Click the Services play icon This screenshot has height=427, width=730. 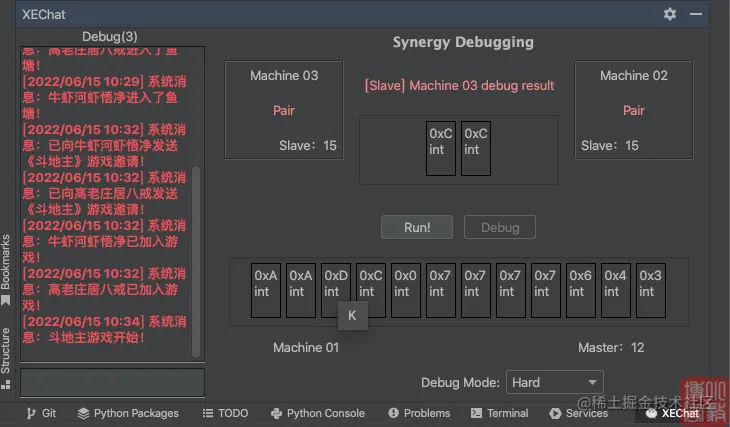555,413
